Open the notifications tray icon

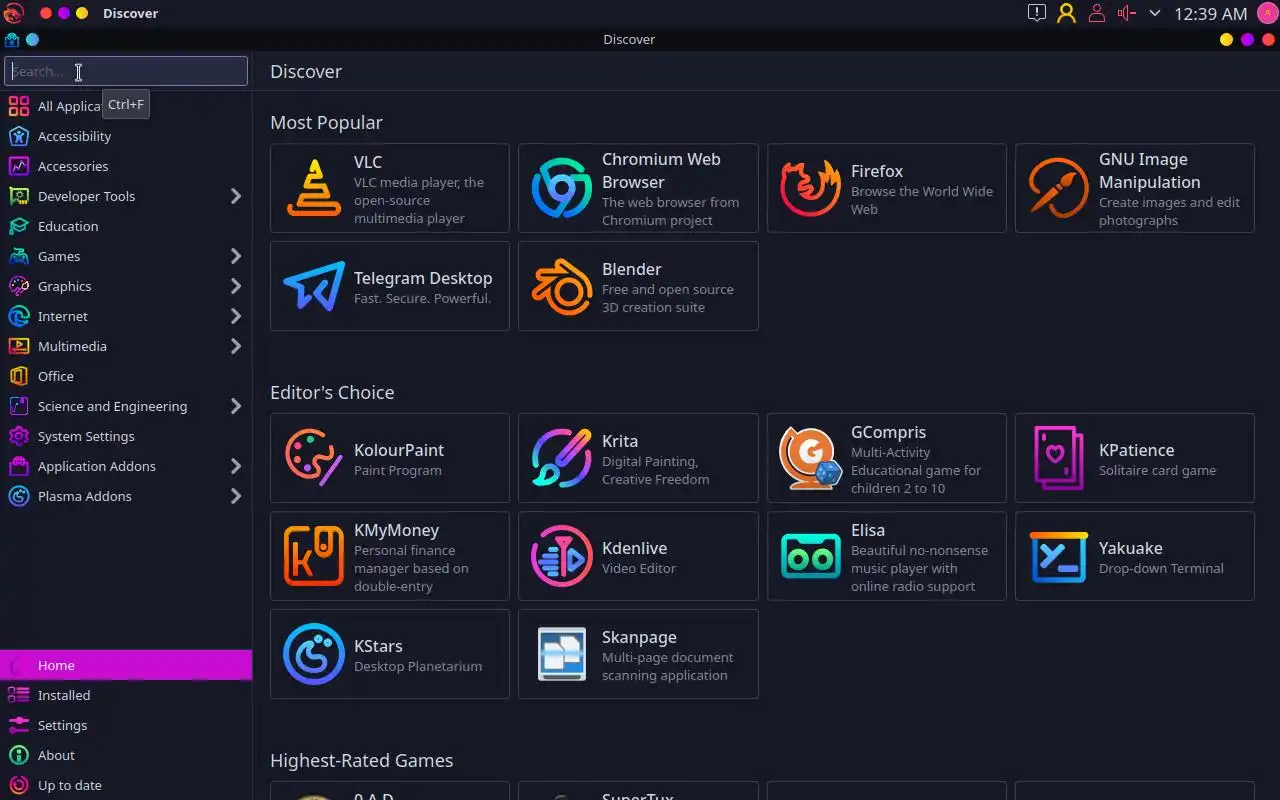[x=1037, y=13]
